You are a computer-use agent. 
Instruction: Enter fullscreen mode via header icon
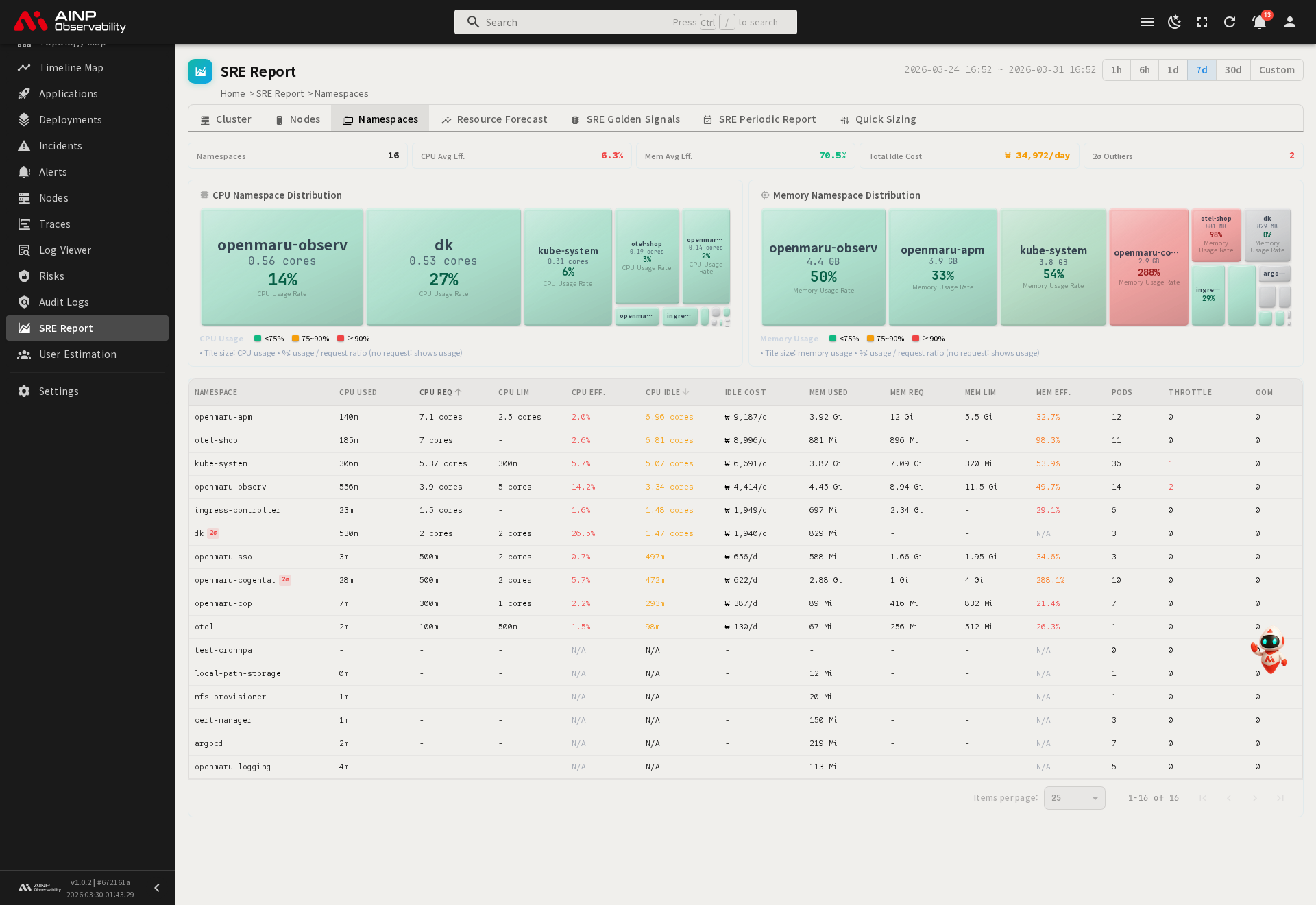[x=1202, y=22]
